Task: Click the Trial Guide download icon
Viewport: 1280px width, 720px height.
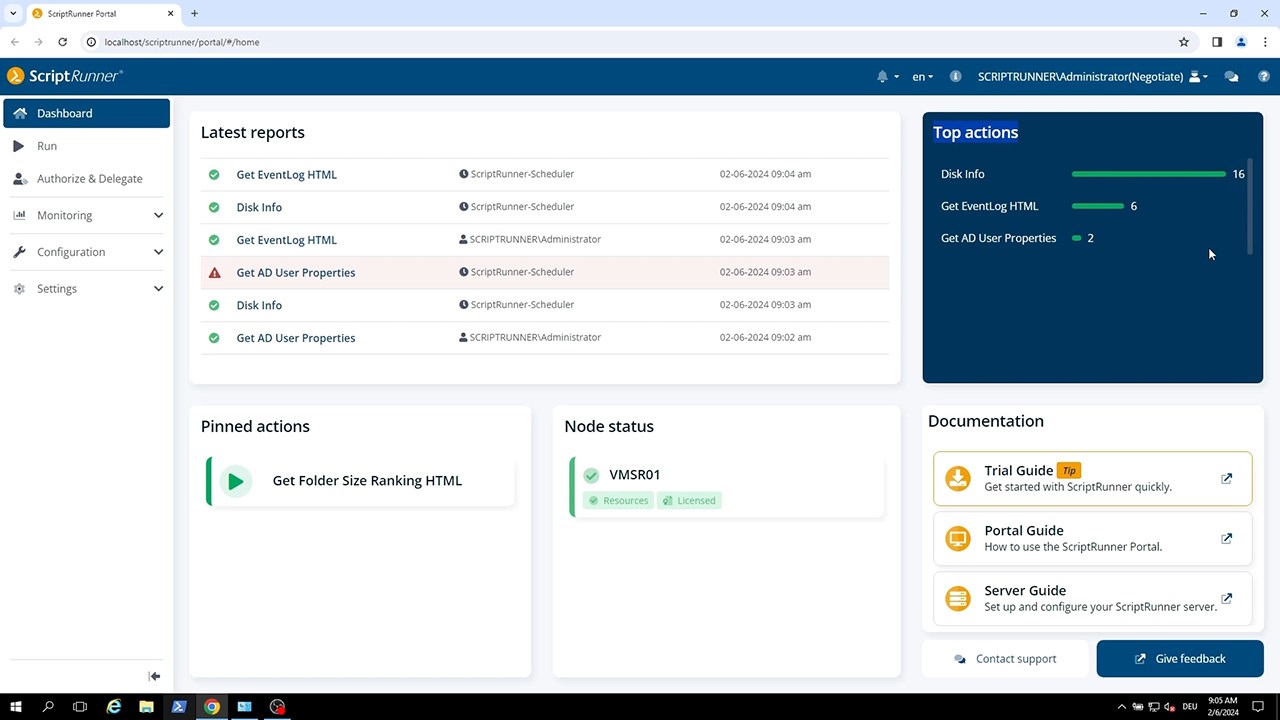Action: [x=958, y=478]
